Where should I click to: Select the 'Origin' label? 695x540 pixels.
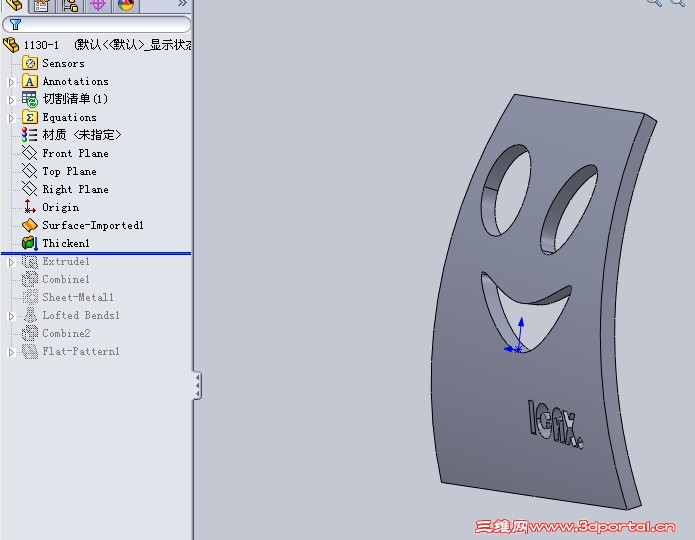(x=60, y=207)
